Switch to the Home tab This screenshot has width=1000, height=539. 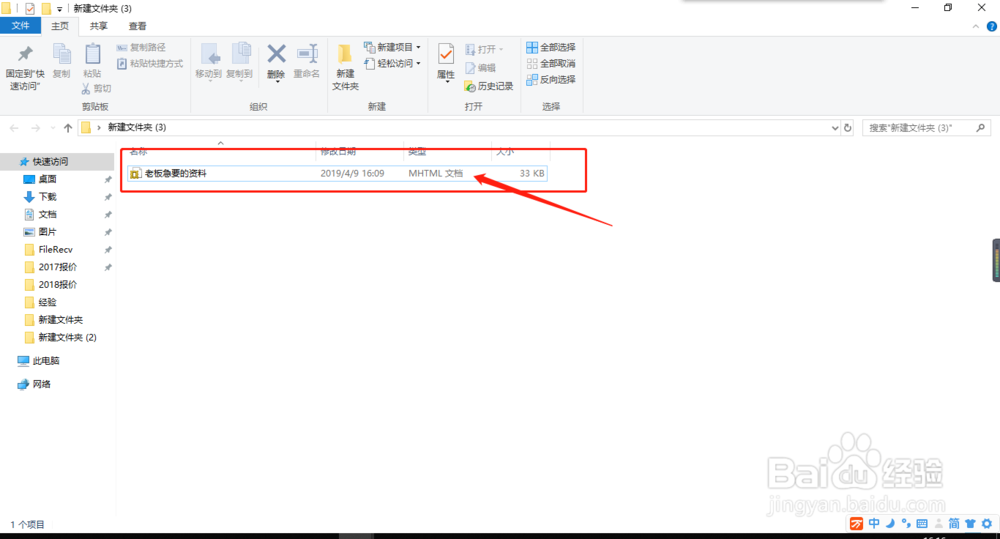point(60,26)
